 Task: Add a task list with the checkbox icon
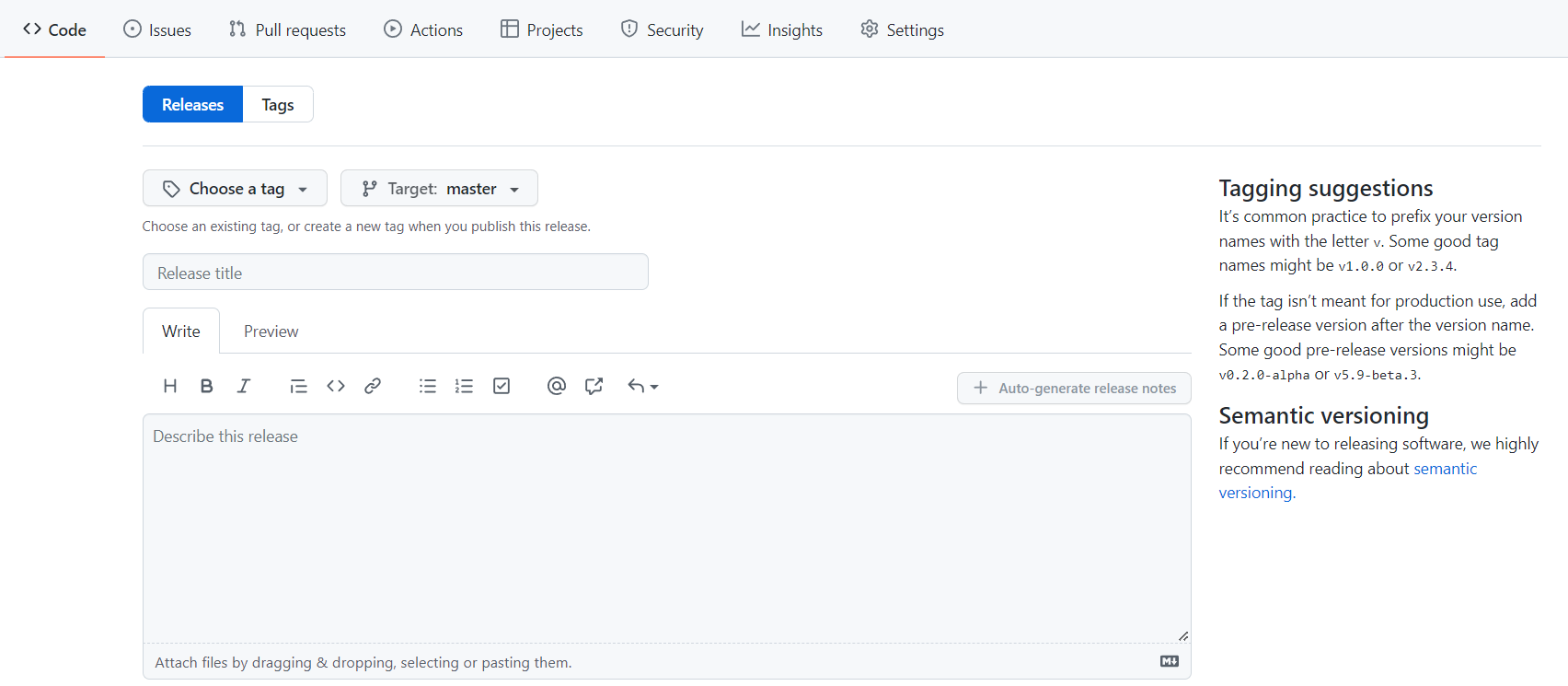pos(502,386)
